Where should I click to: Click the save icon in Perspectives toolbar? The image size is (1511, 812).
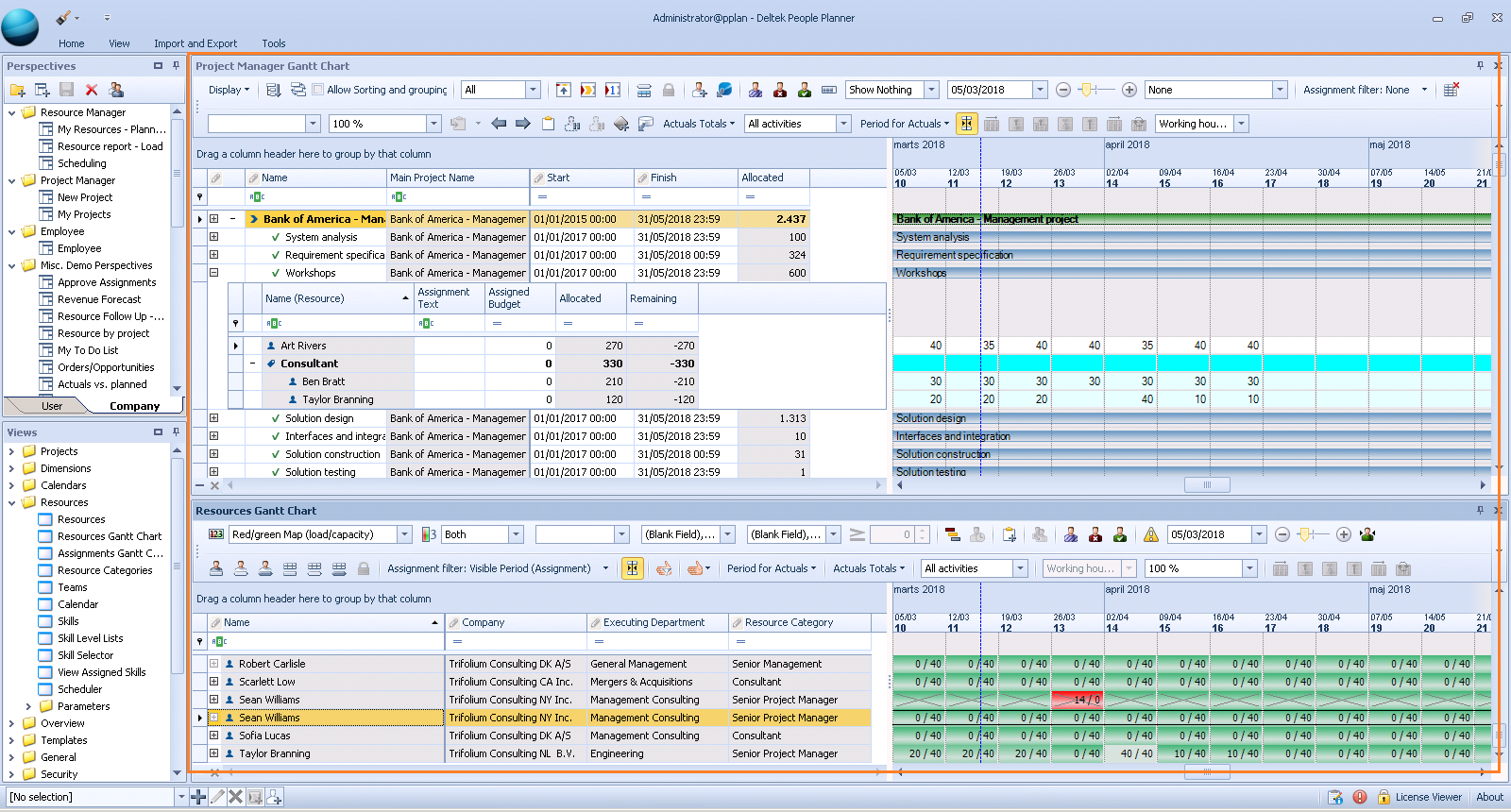pyautogui.click(x=66, y=90)
